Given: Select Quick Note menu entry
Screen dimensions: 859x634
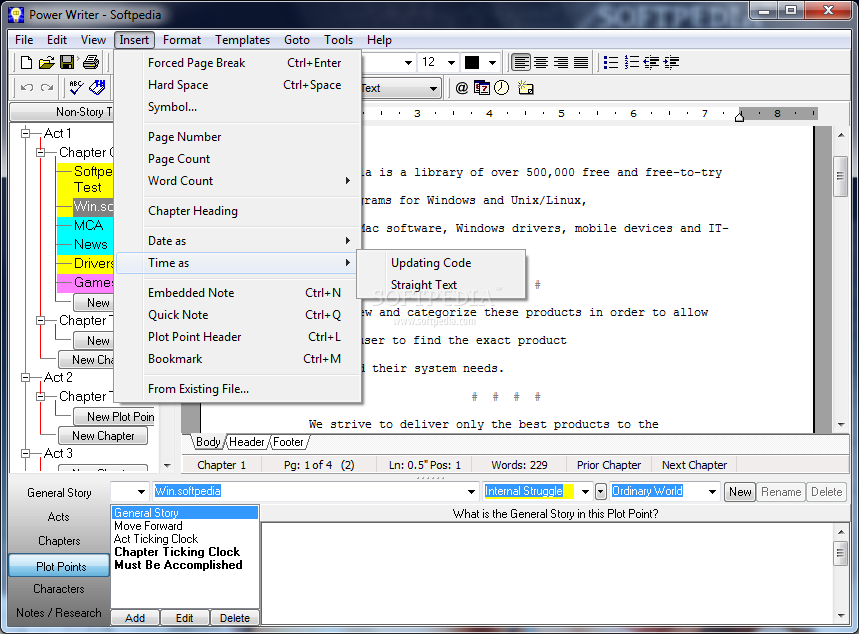Looking at the screenshot, I should tap(238, 315).
